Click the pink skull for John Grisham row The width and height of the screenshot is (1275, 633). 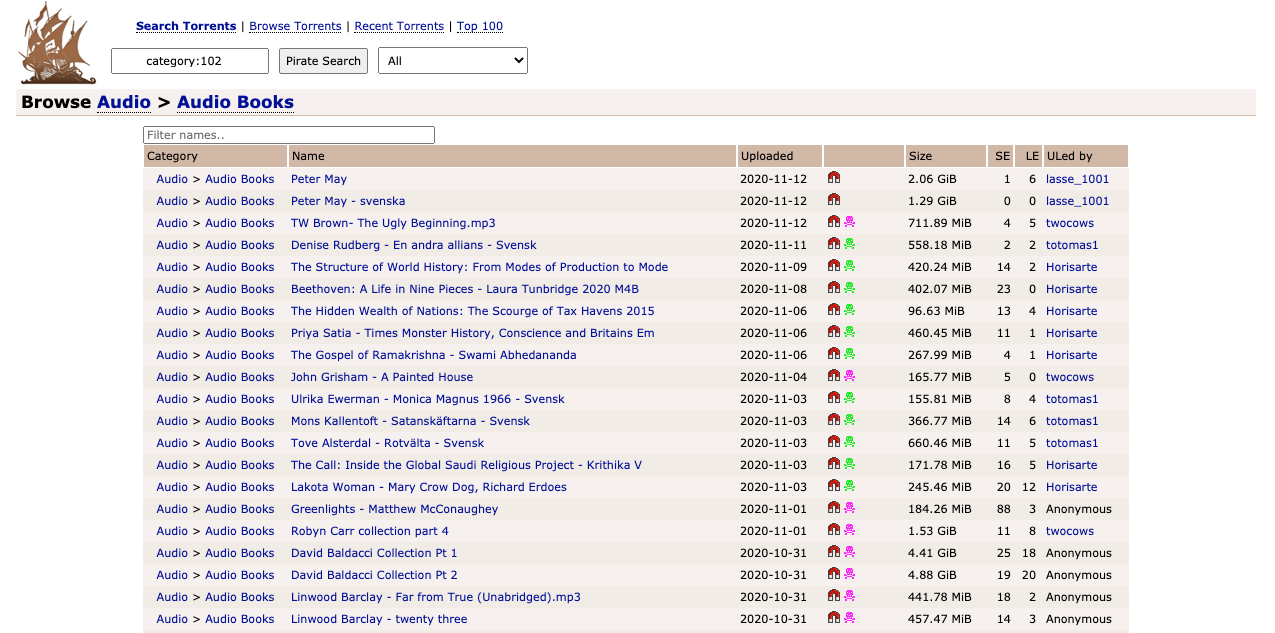coord(849,376)
